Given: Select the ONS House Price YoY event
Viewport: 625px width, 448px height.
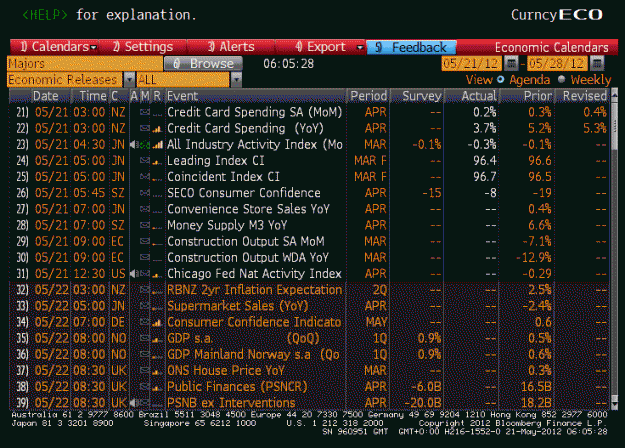Looking at the screenshot, I should pos(226,371).
